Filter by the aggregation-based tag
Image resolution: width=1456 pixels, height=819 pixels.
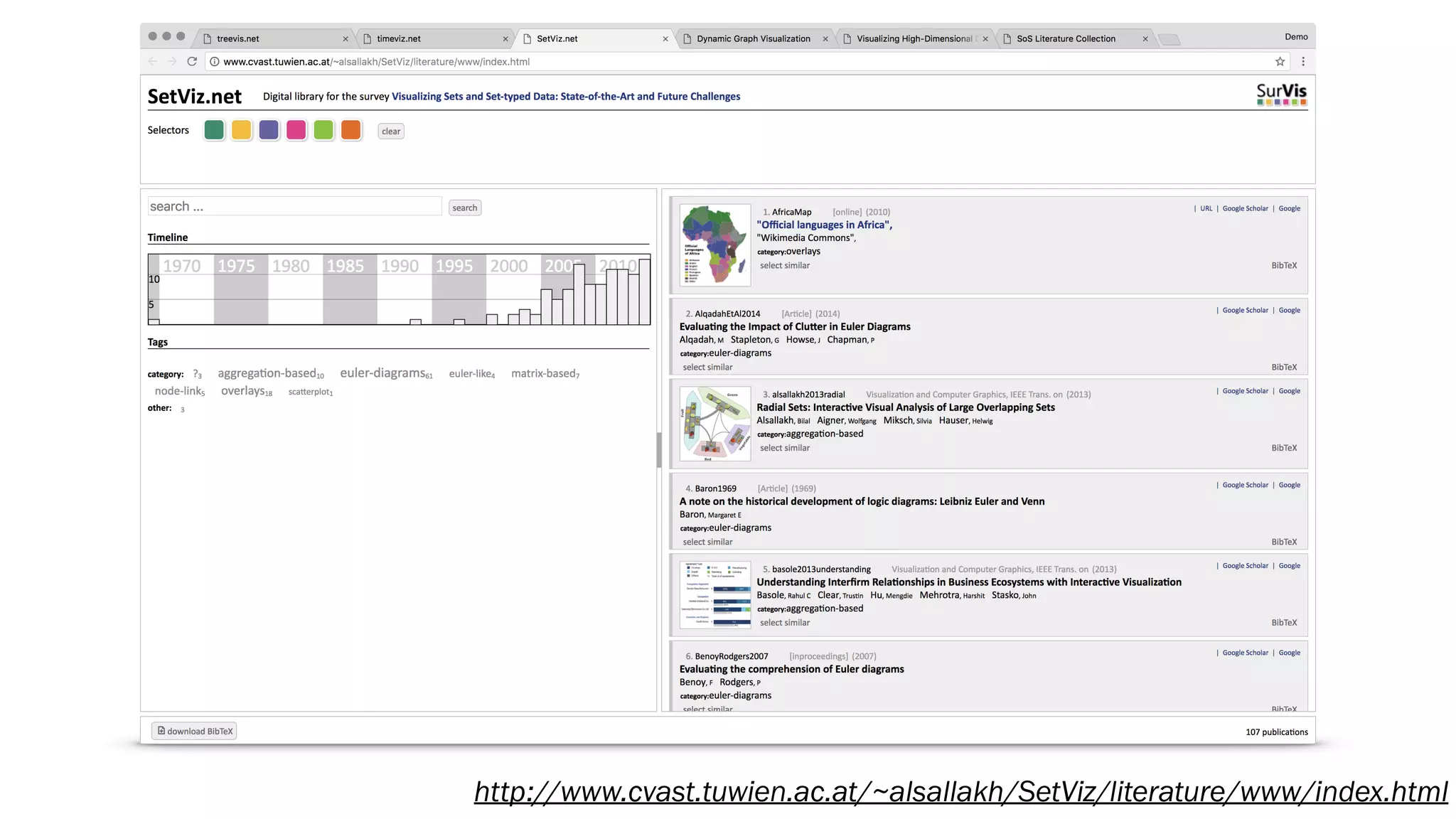coord(267,373)
